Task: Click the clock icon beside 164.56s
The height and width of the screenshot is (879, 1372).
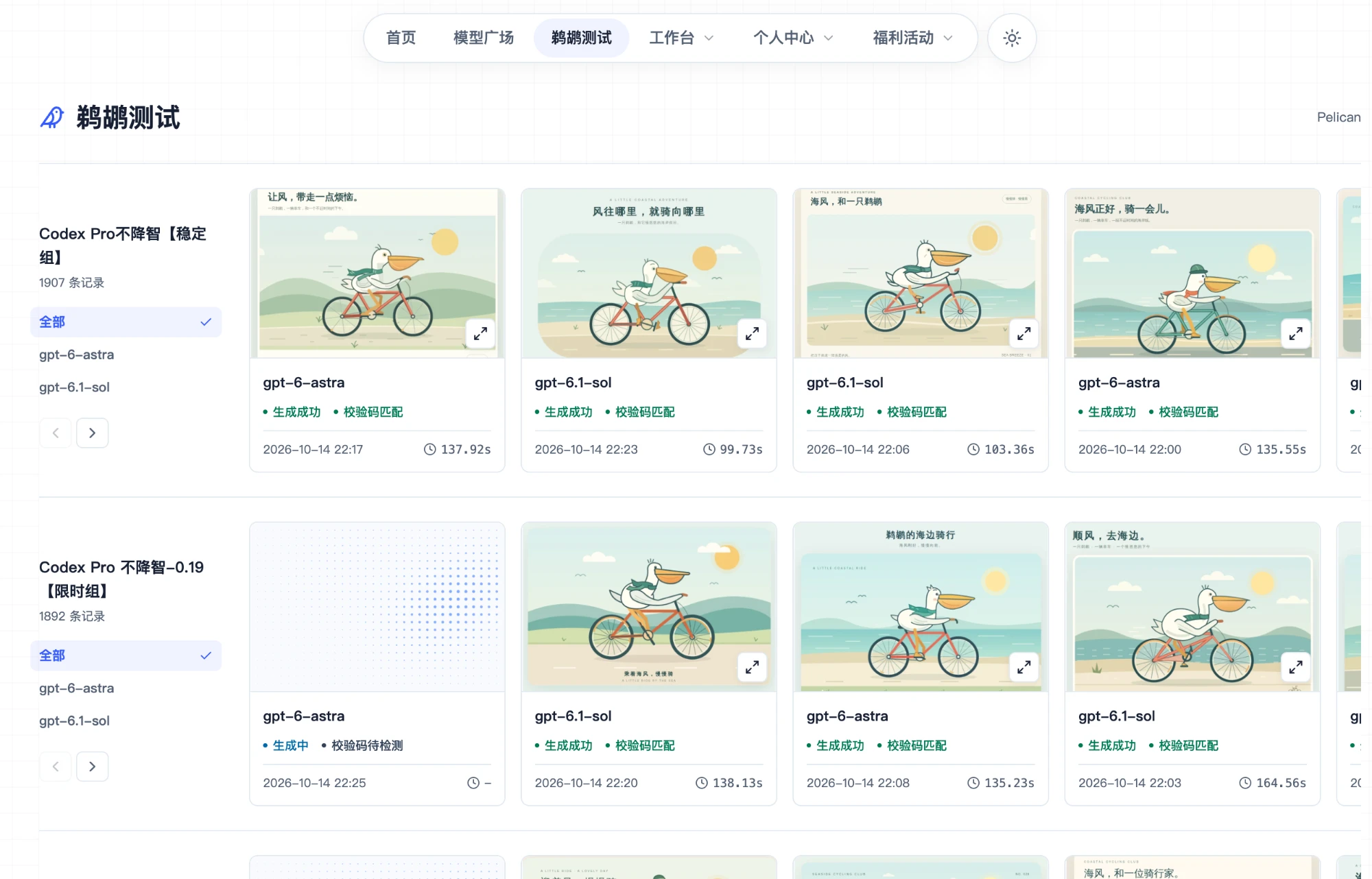Action: point(1245,782)
